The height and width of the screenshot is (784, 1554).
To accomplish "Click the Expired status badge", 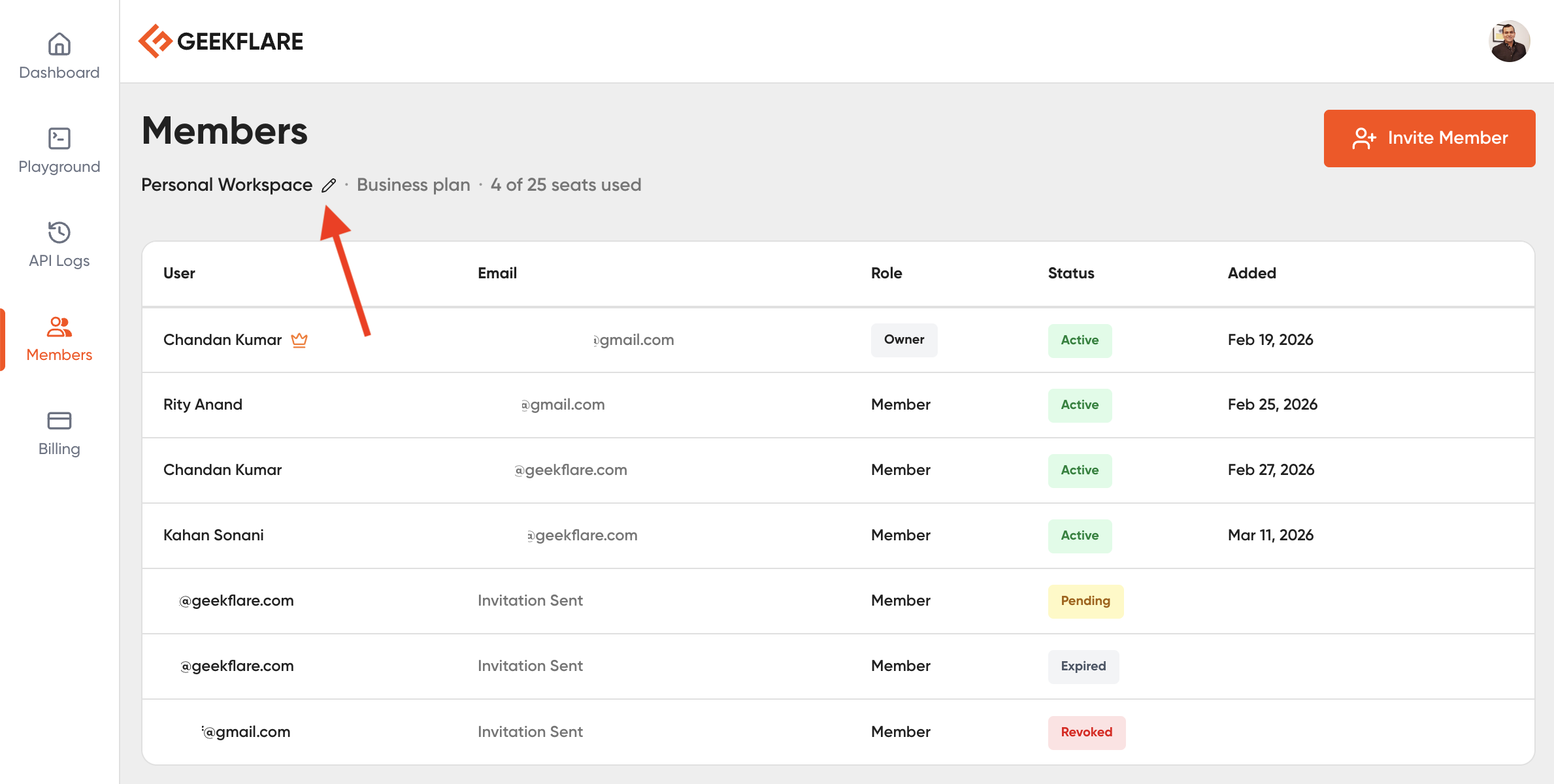I will pos(1083,666).
